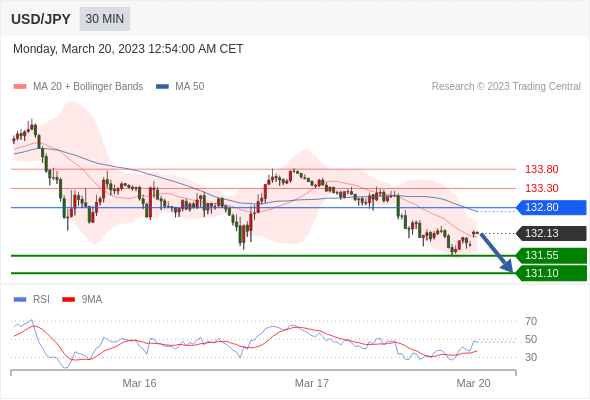
Task: Click the blue 132.80 pivot price tag
Action: point(551,207)
